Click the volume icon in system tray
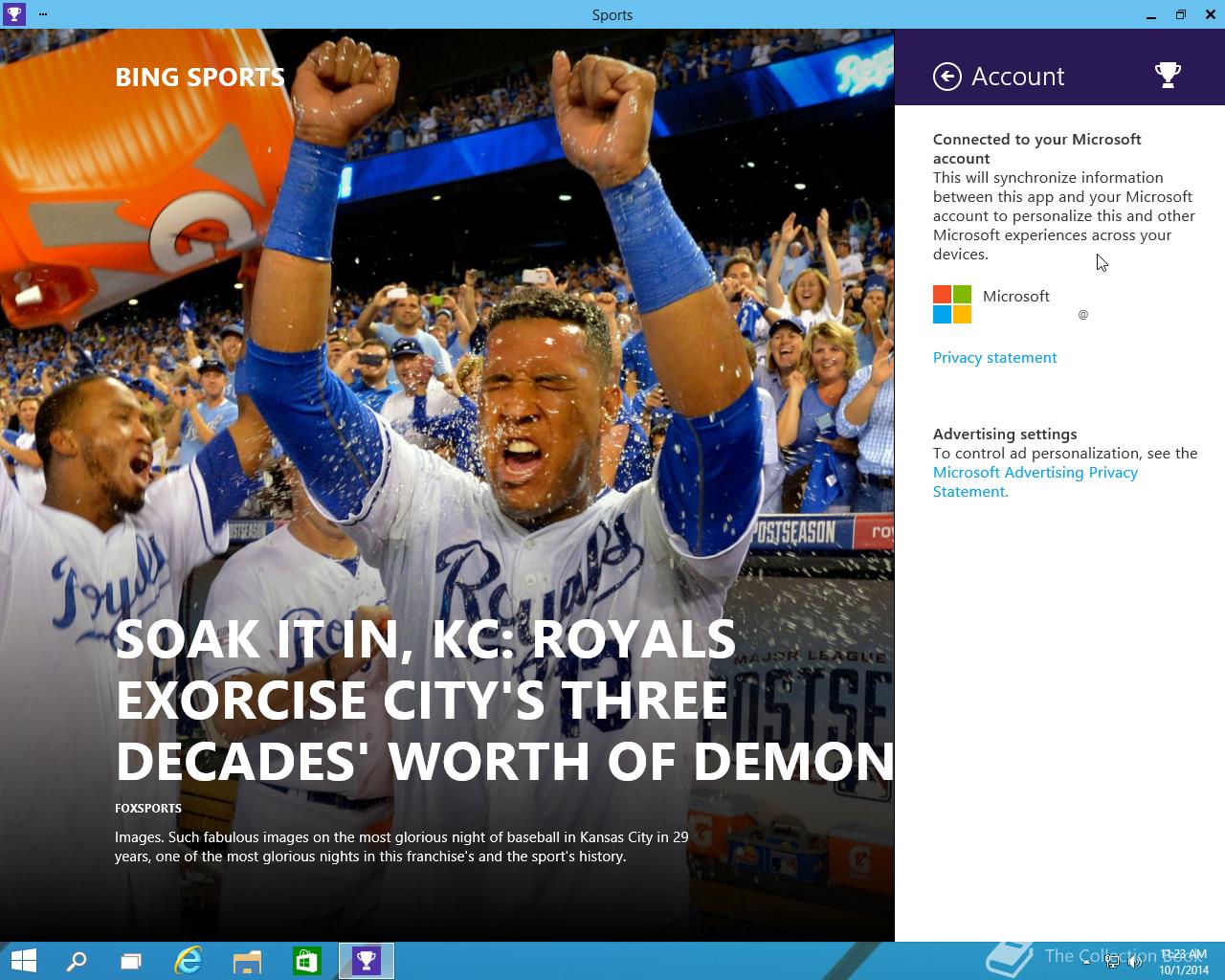The width and height of the screenshot is (1225, 980). point(1136,962)
